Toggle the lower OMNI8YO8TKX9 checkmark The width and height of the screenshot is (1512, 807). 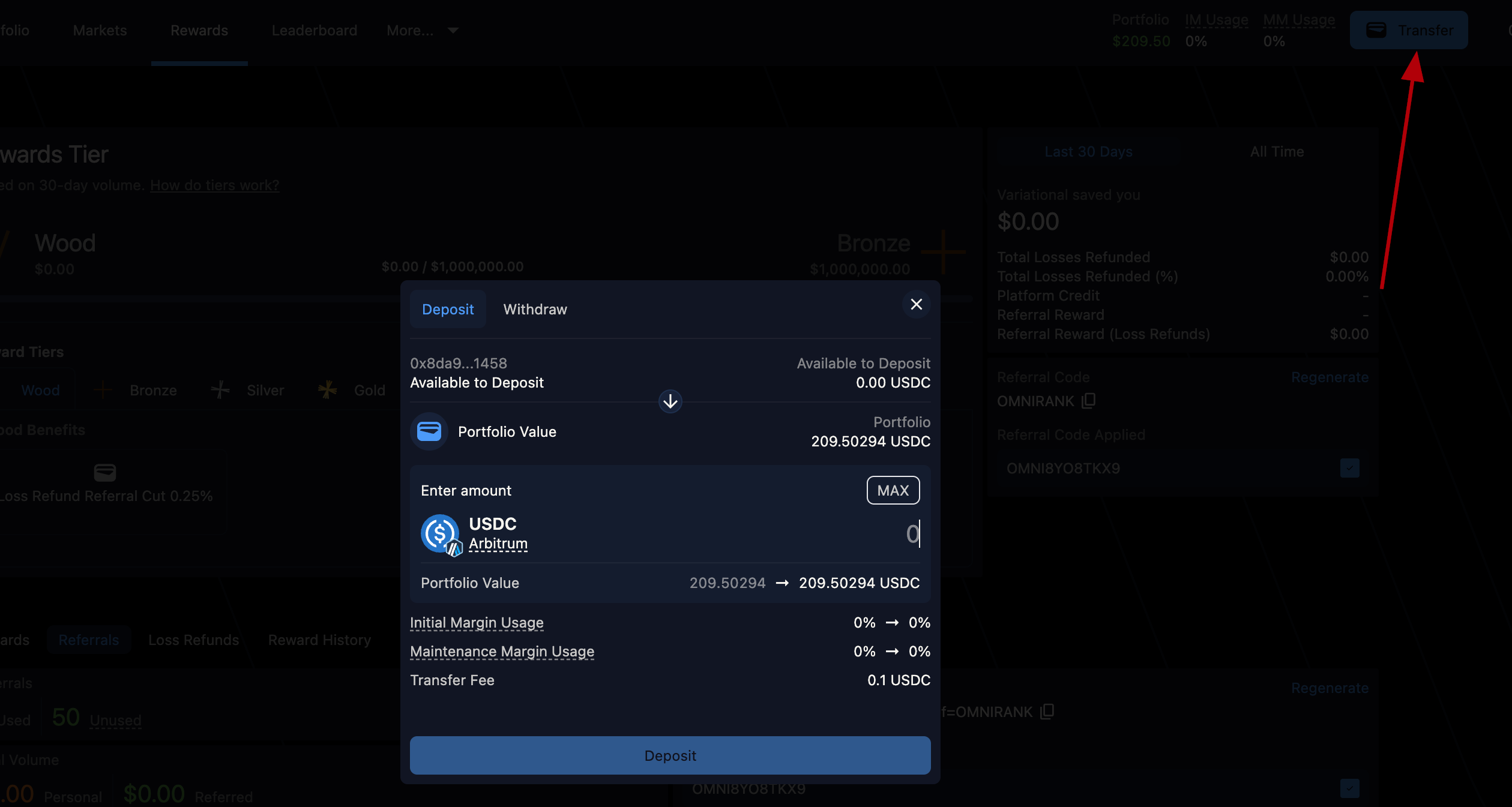pyautogui.click(x=1349, y=788)
